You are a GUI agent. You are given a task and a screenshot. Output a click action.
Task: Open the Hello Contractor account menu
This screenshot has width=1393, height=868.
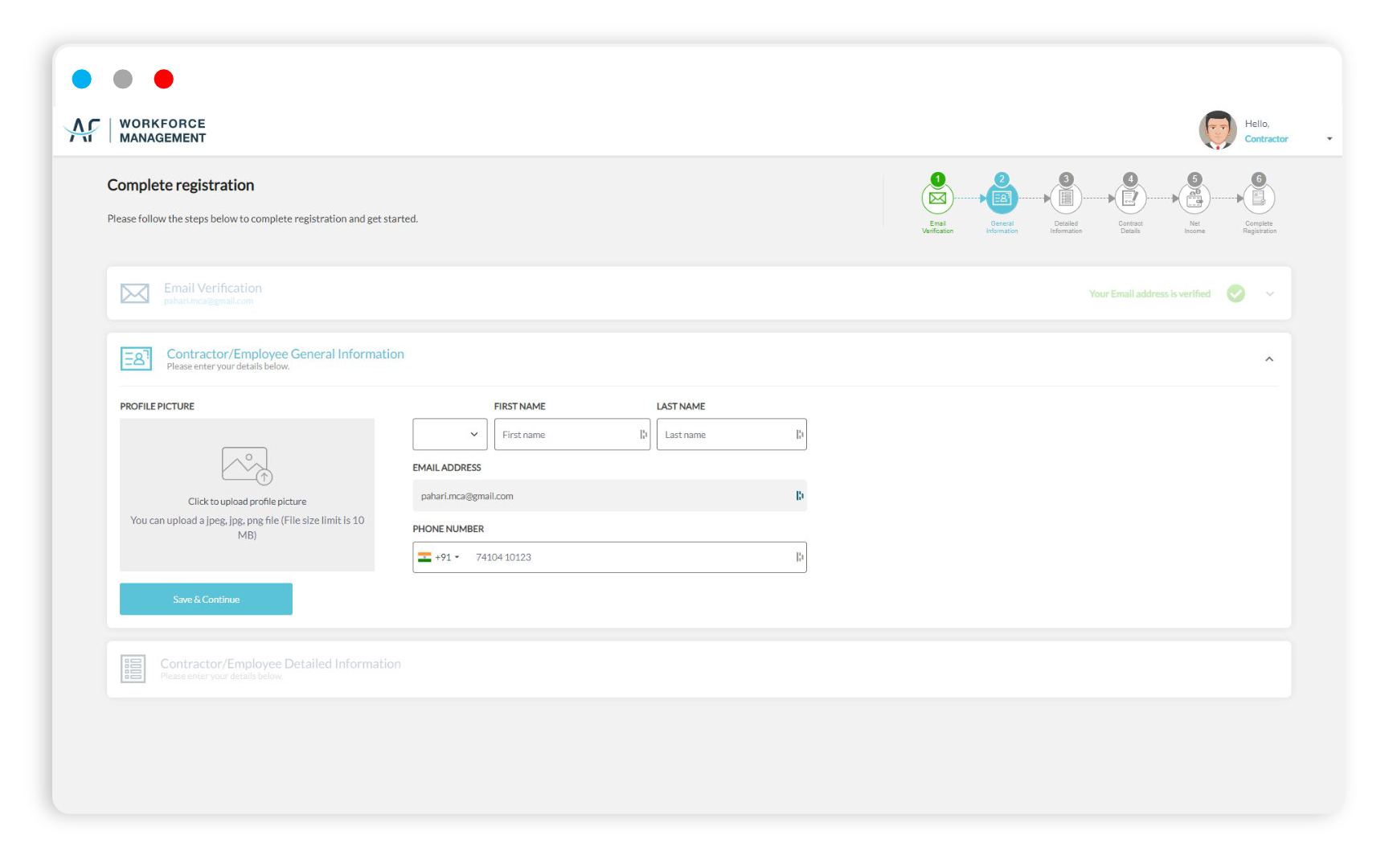pyautogui.click(x=1266, y=131)
